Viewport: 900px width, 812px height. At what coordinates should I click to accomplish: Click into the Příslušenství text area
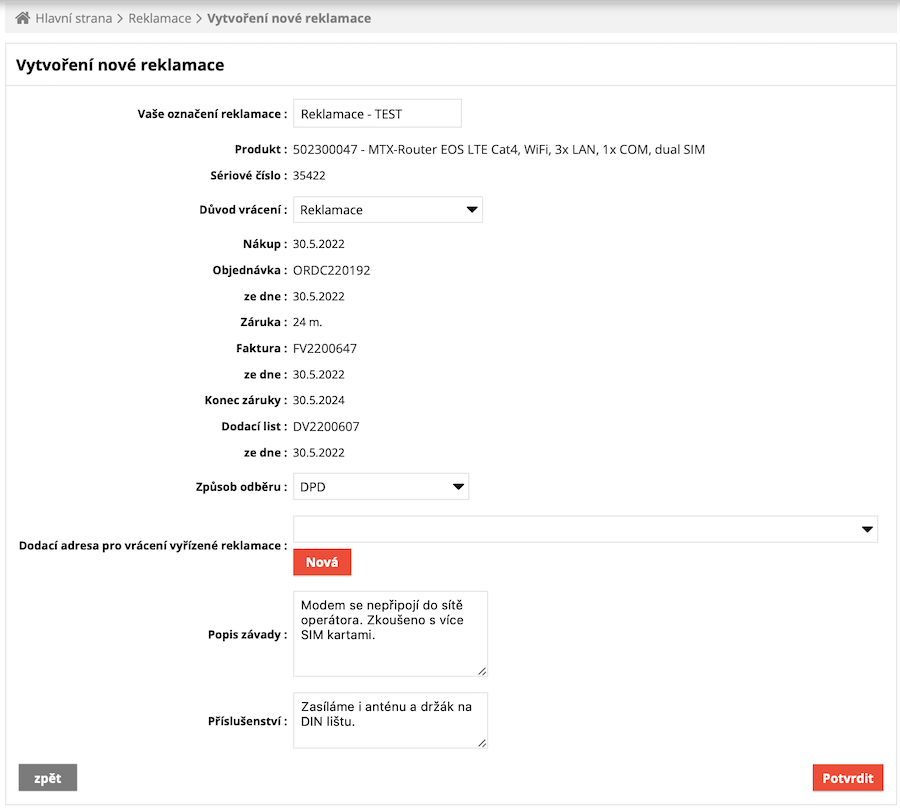[x=389, y=720]
